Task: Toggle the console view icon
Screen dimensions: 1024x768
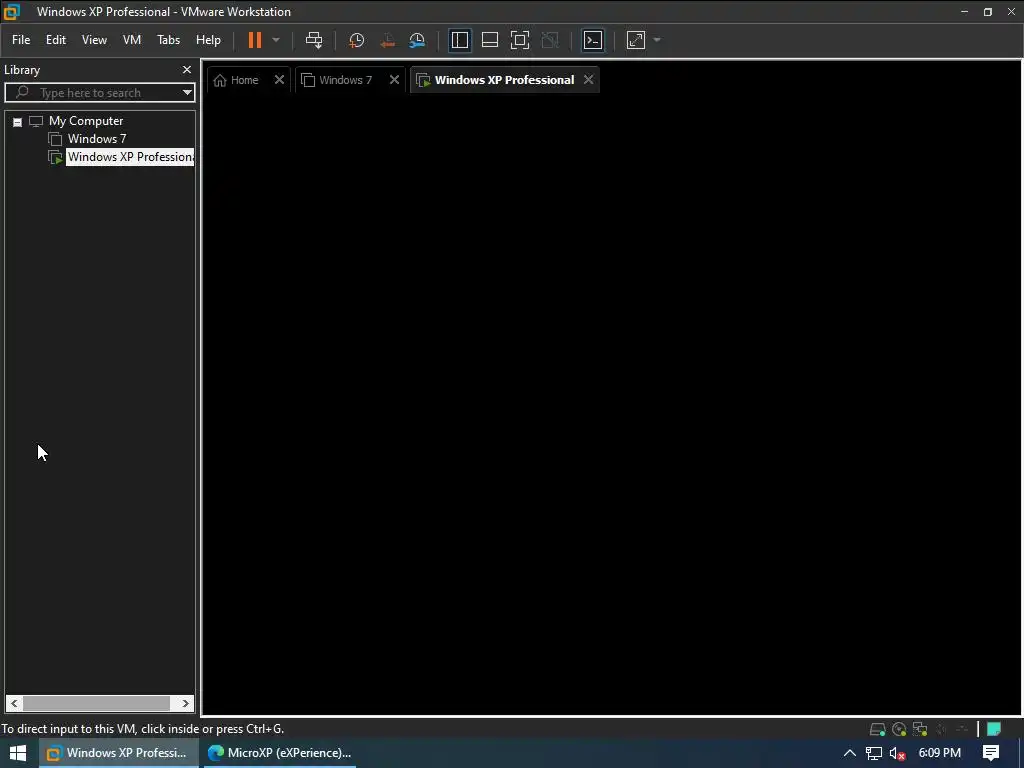Action: pos(593,40)
